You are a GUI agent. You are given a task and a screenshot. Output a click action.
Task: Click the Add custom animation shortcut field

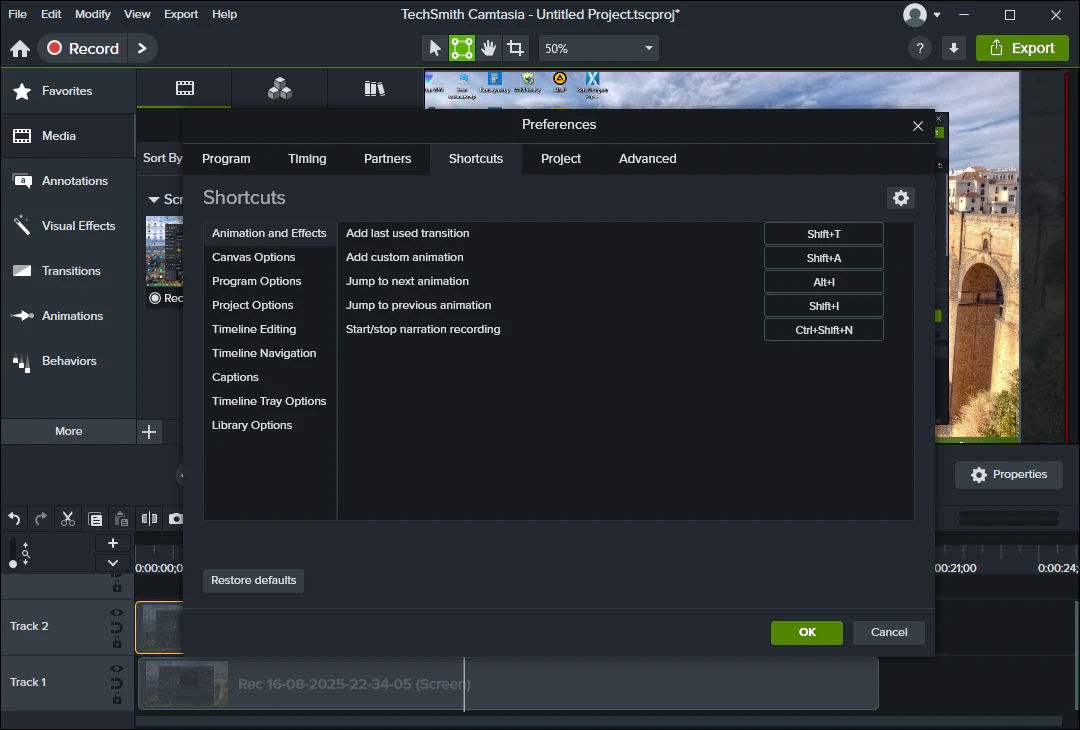[823, 258]
